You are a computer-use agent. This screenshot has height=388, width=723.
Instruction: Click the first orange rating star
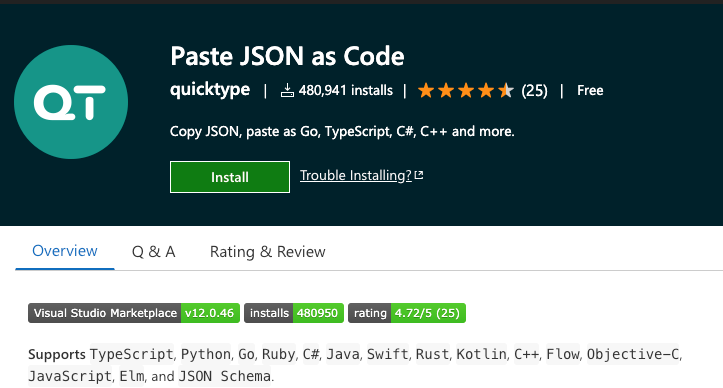click(x=426, y=90)
